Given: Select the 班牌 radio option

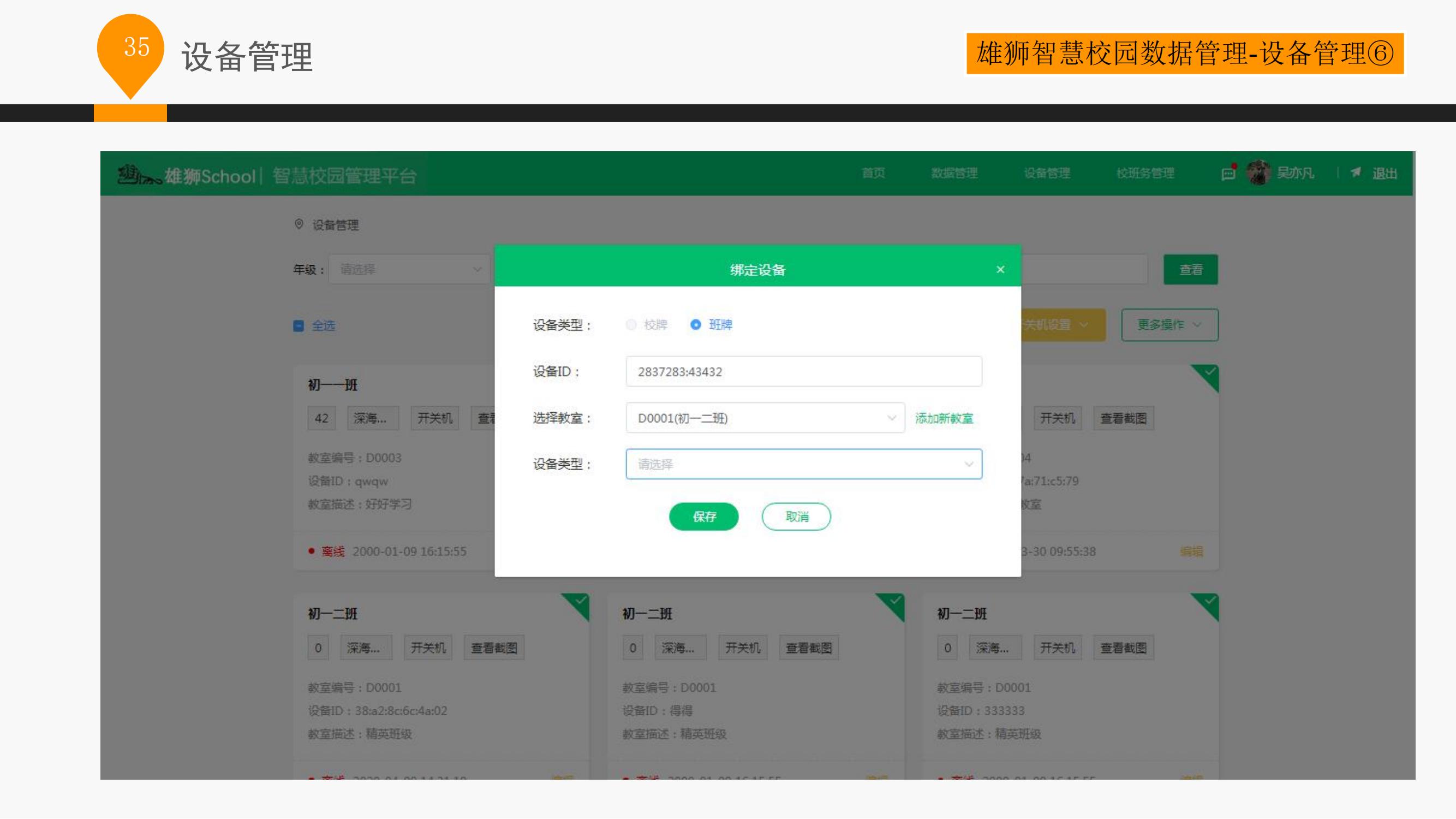Looking at the screenshot, I should point(711,325).
